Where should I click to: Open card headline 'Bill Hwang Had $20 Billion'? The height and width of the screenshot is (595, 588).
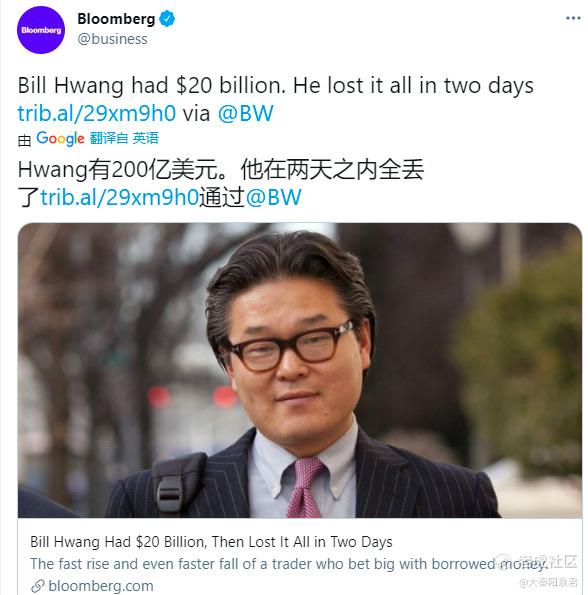click(211, 541)
